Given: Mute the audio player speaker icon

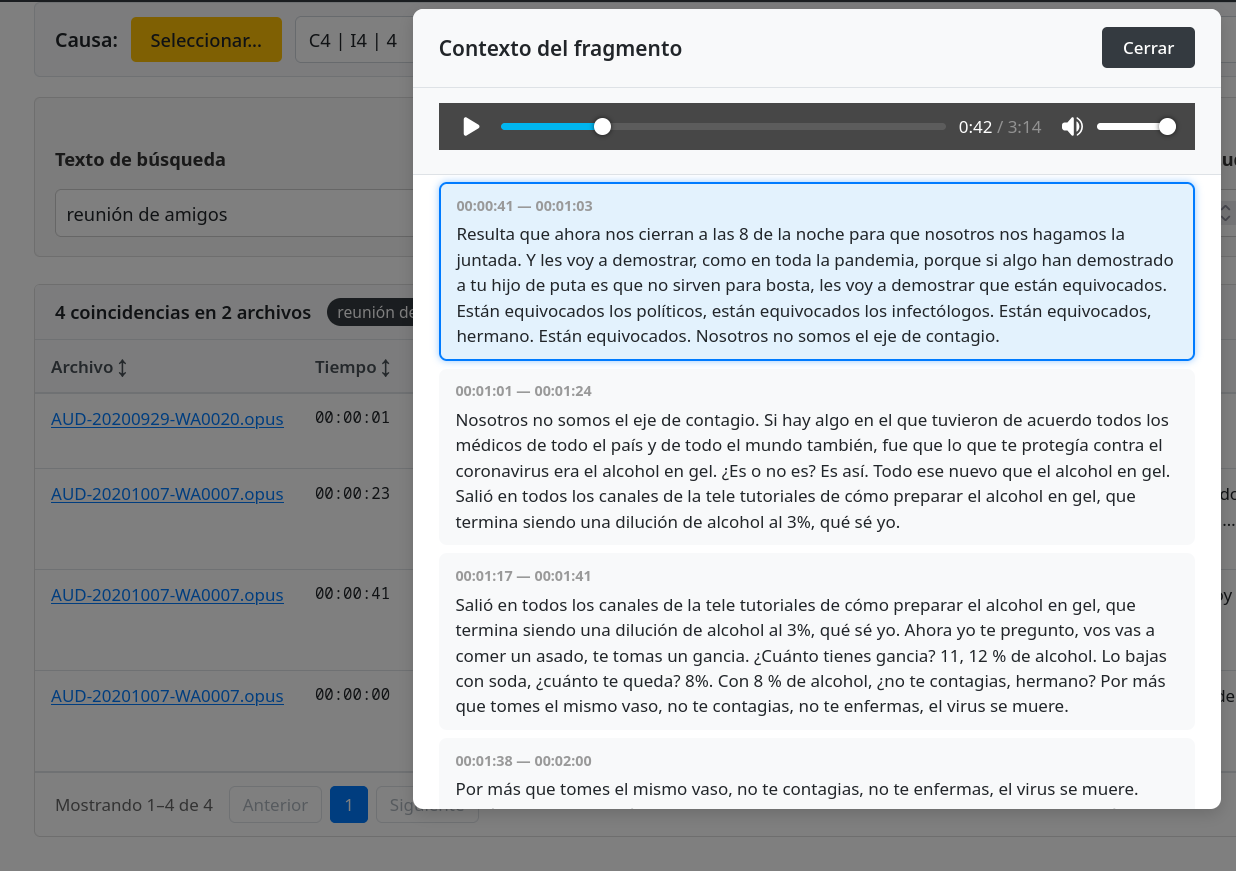Looking at the screenshot, I should 1072,127.
